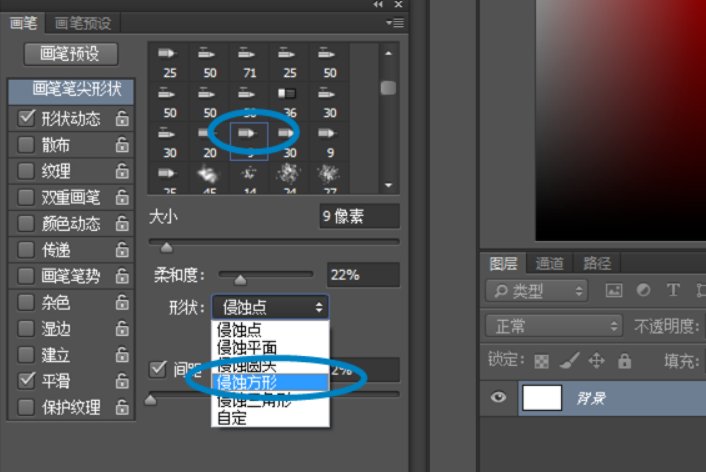Click lock icon beside 纹理

point(122,171)
